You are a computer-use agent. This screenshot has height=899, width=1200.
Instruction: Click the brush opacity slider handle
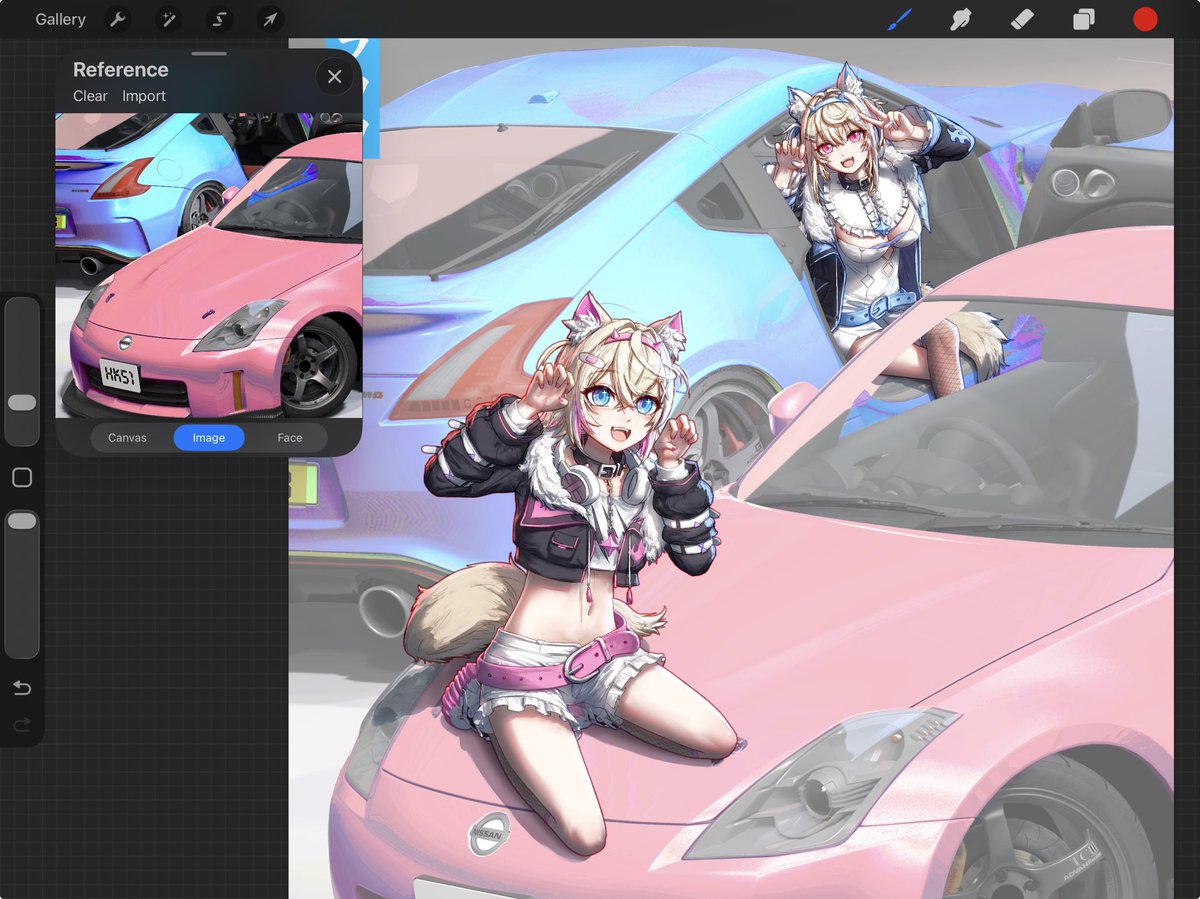22,521
